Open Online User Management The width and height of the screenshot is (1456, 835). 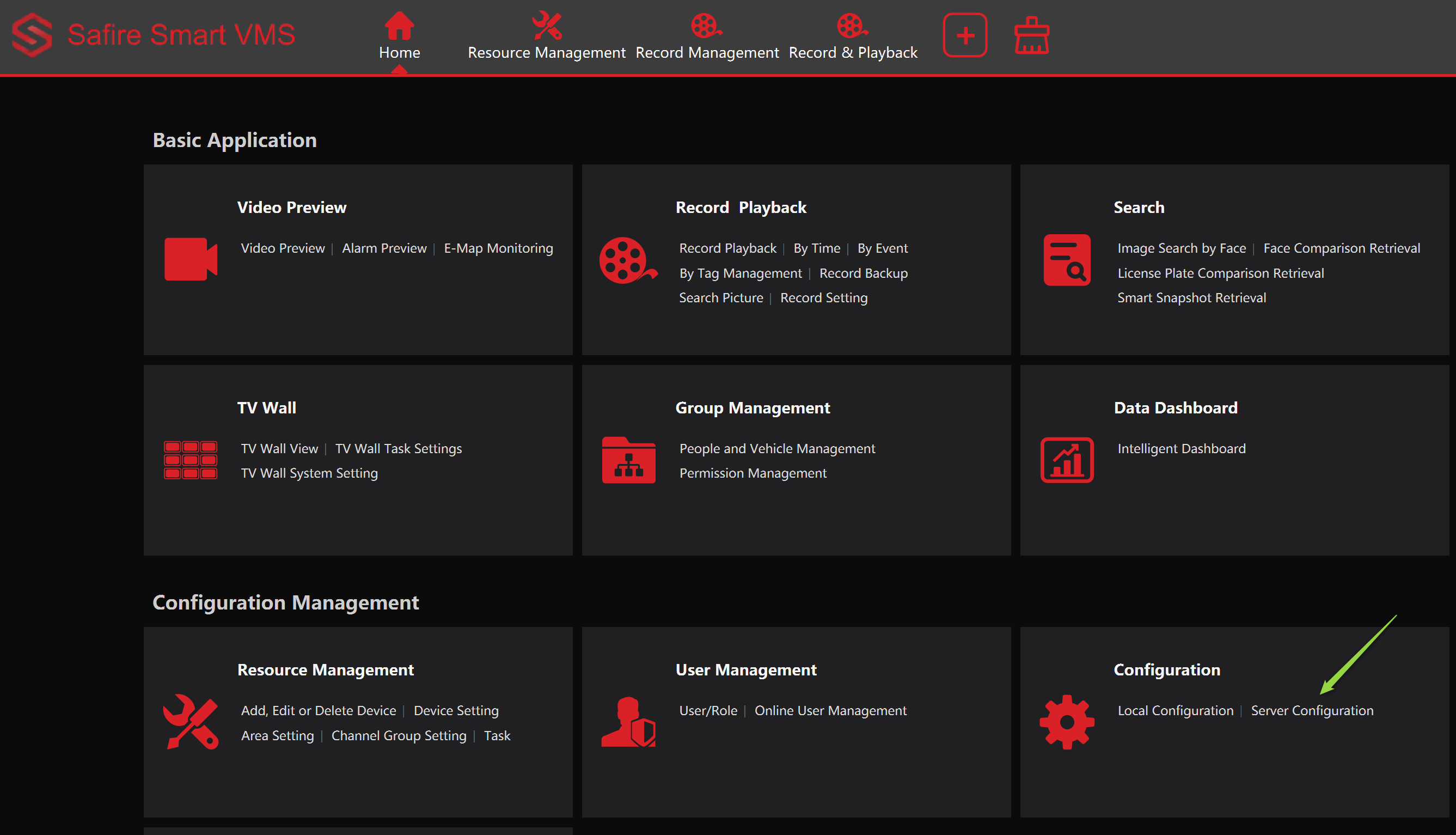click(x=830, y=711)
